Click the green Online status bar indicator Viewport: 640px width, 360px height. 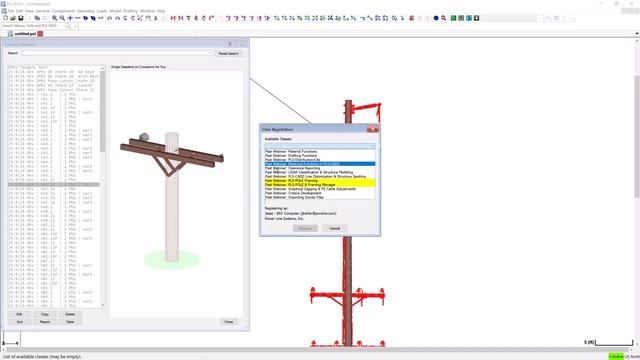pos(616,357)
